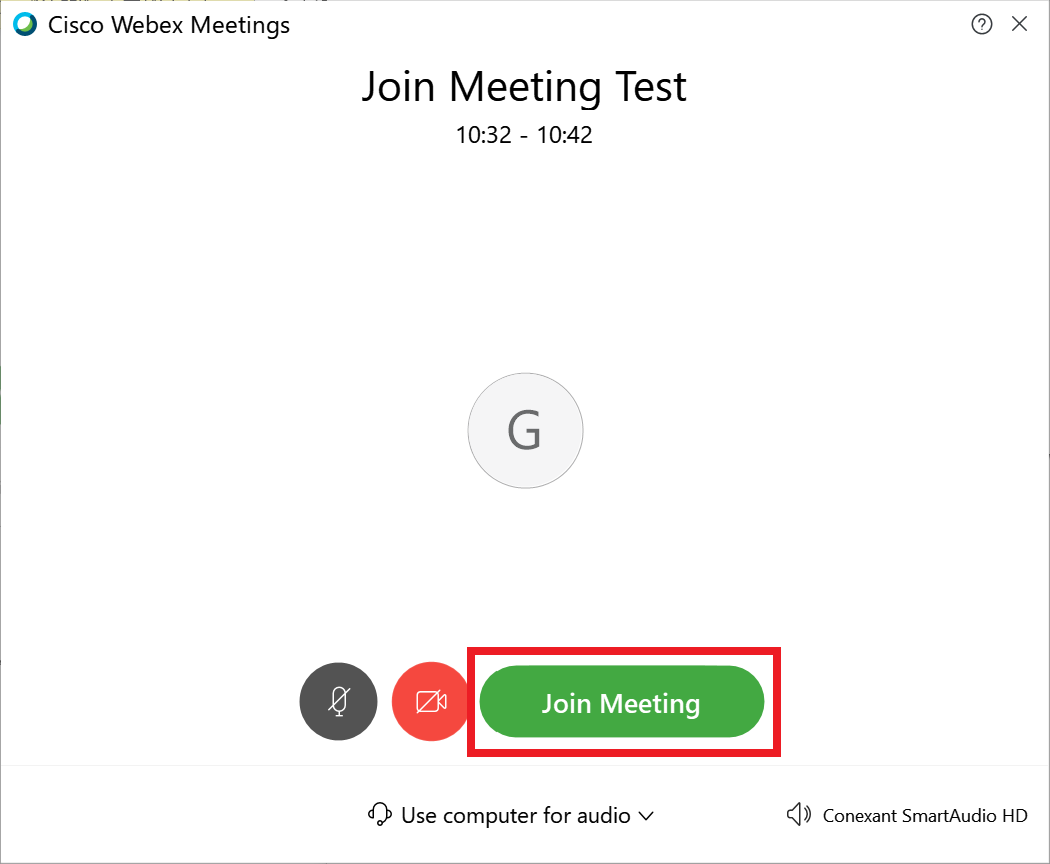
Task: Select the headset audio icon
Action: click(x=379, y=815)
